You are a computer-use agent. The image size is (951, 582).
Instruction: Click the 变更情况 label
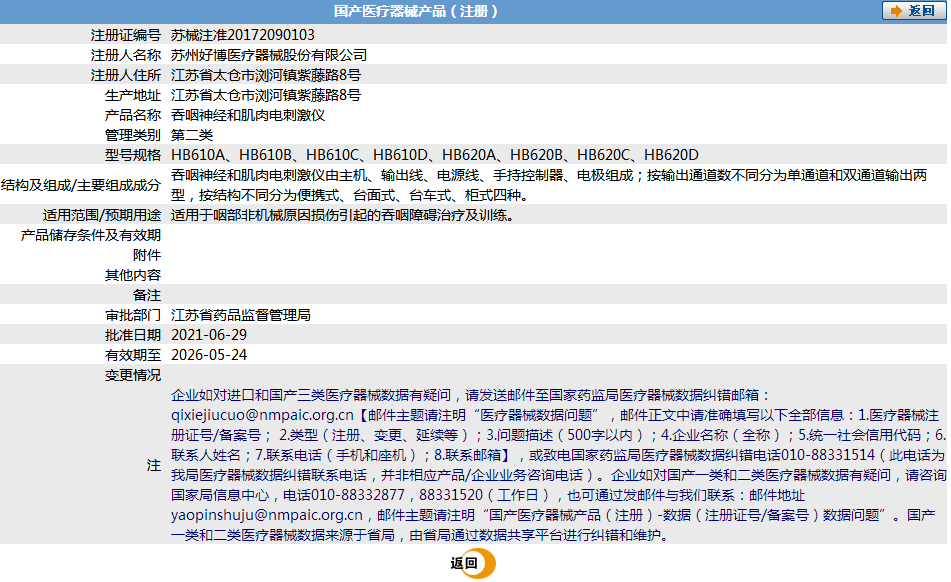tap(133, 375)
